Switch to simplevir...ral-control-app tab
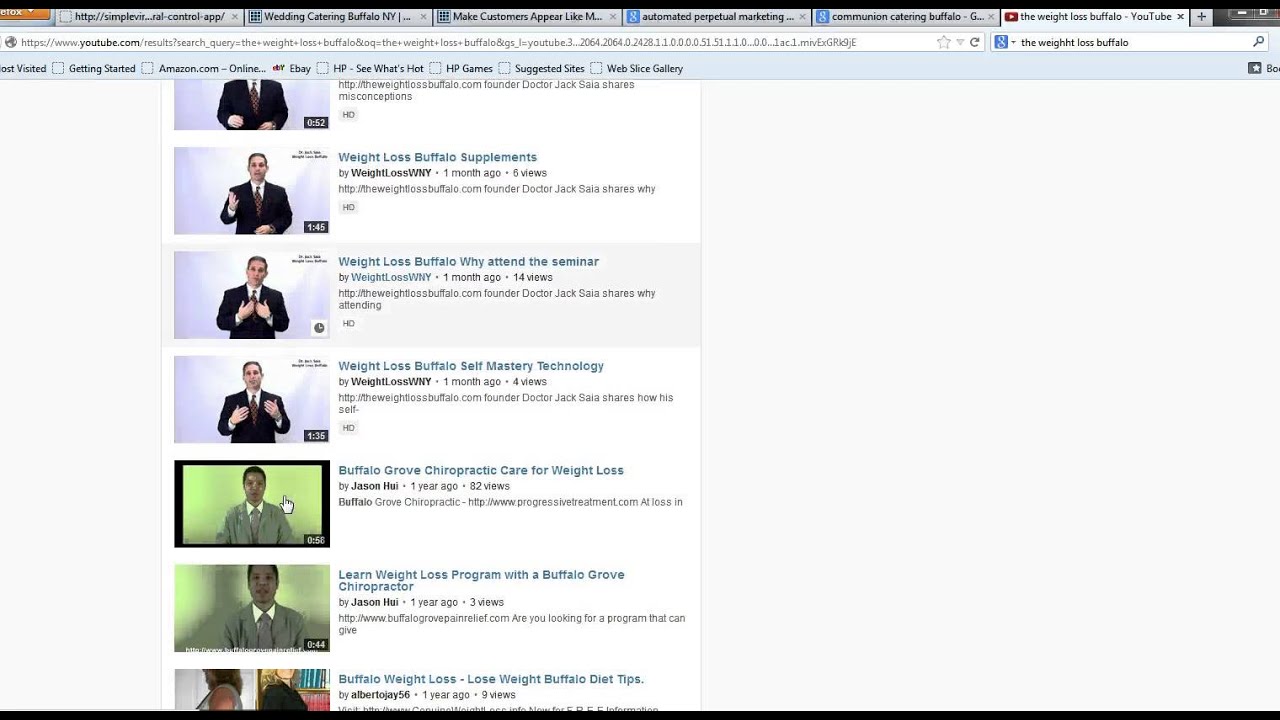This screenshot has width=1280, height=720. tap(147, 17)
